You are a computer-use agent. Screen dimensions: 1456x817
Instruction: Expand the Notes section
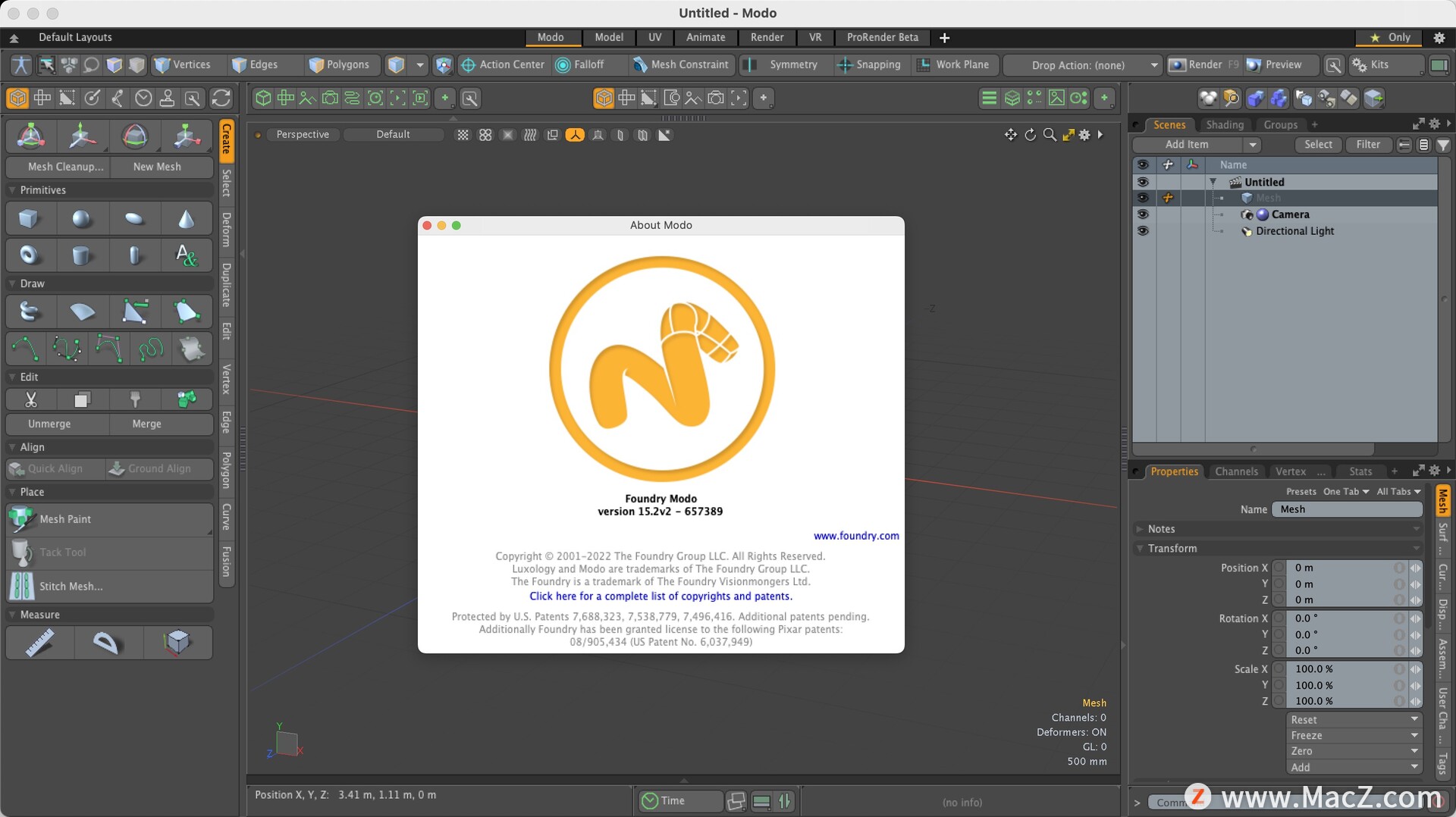1139,529
